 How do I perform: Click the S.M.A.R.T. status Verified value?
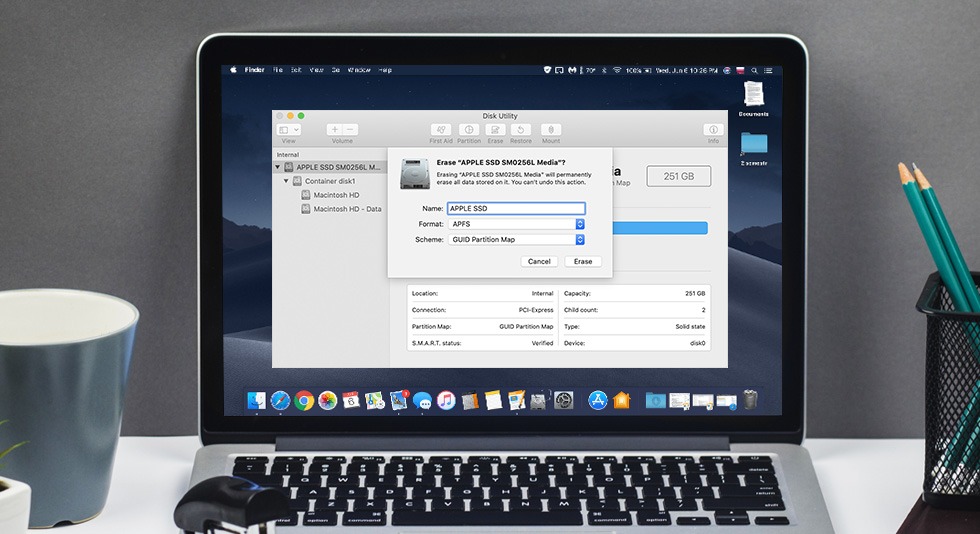tap(542, 343)
